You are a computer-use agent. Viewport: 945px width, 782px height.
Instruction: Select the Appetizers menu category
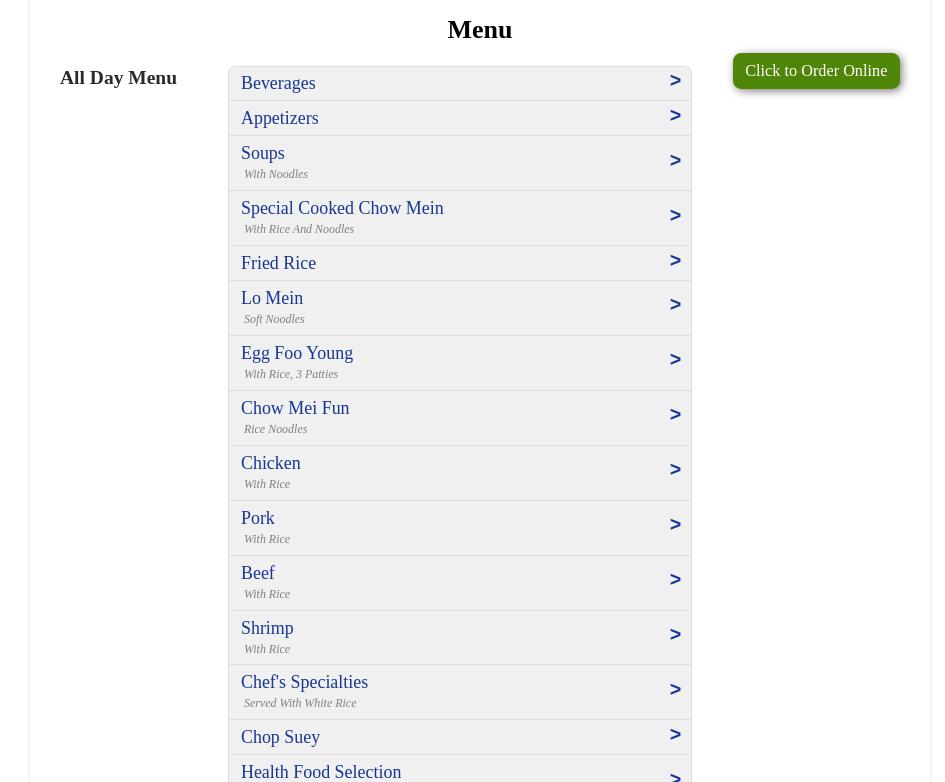[x=280, y=118]
